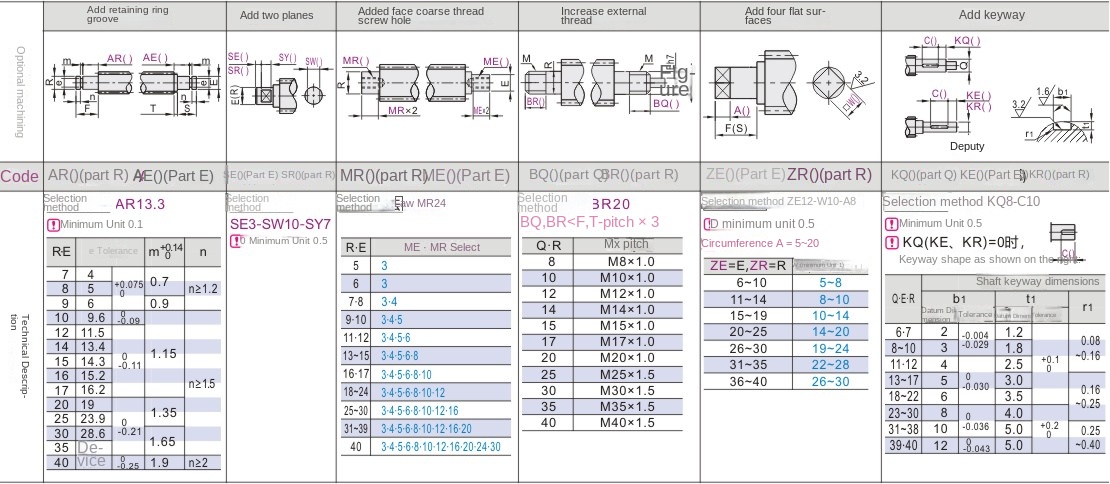Click the warning icon beside Minimum Unit 0.1

pos(53,225)
